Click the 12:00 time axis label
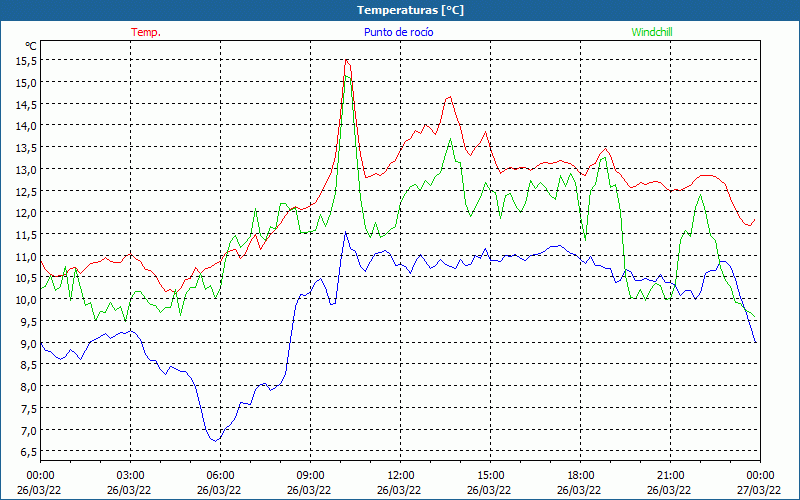The image size is (800, 500). pos(401,476)
